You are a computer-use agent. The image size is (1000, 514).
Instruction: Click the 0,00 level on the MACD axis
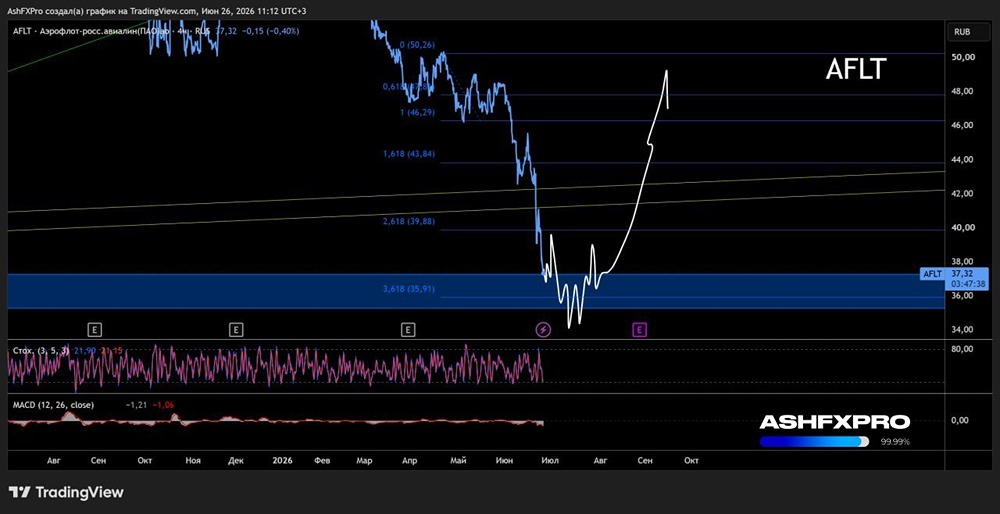pos(959,420)
